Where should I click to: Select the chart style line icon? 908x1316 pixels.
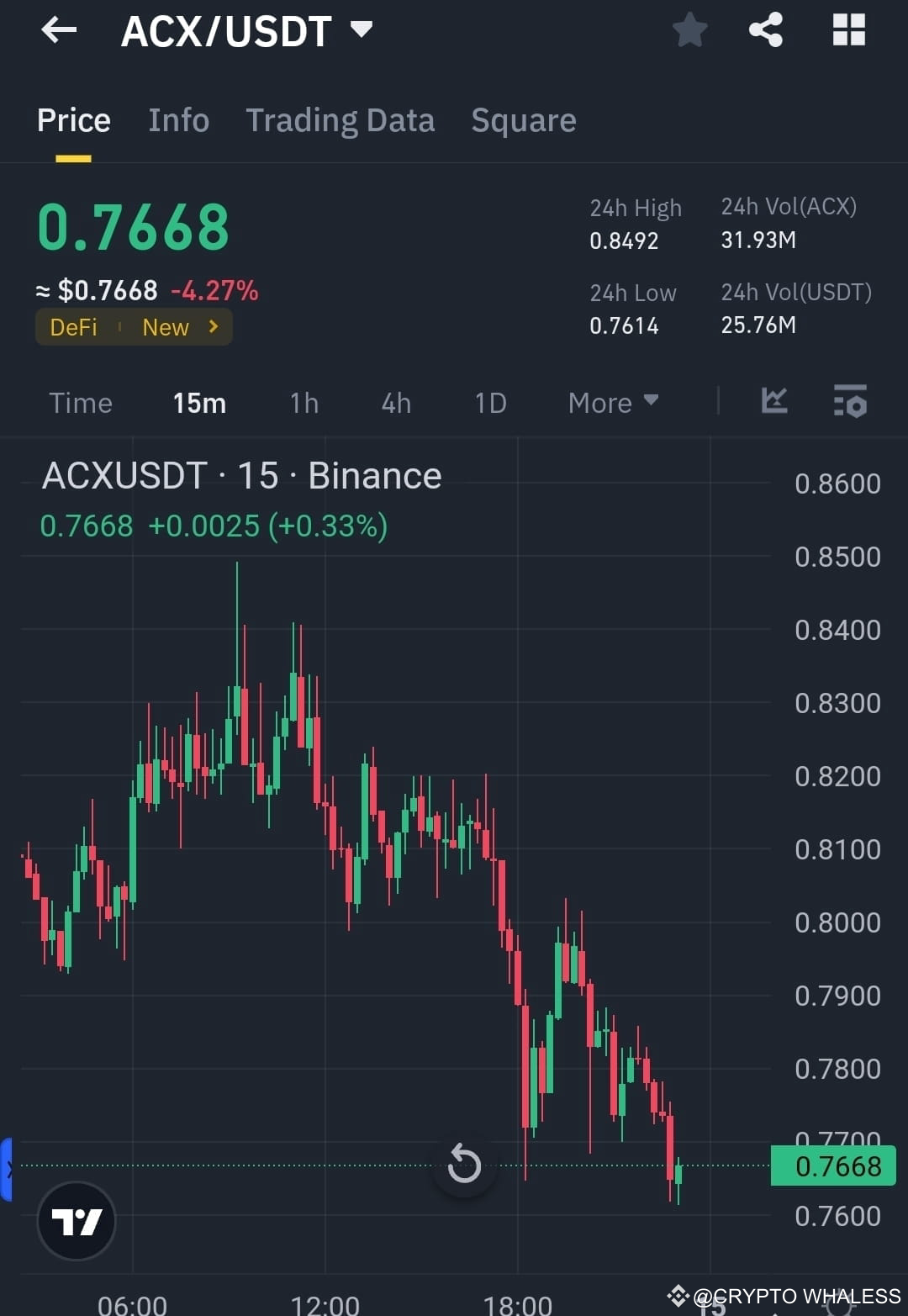774,402
